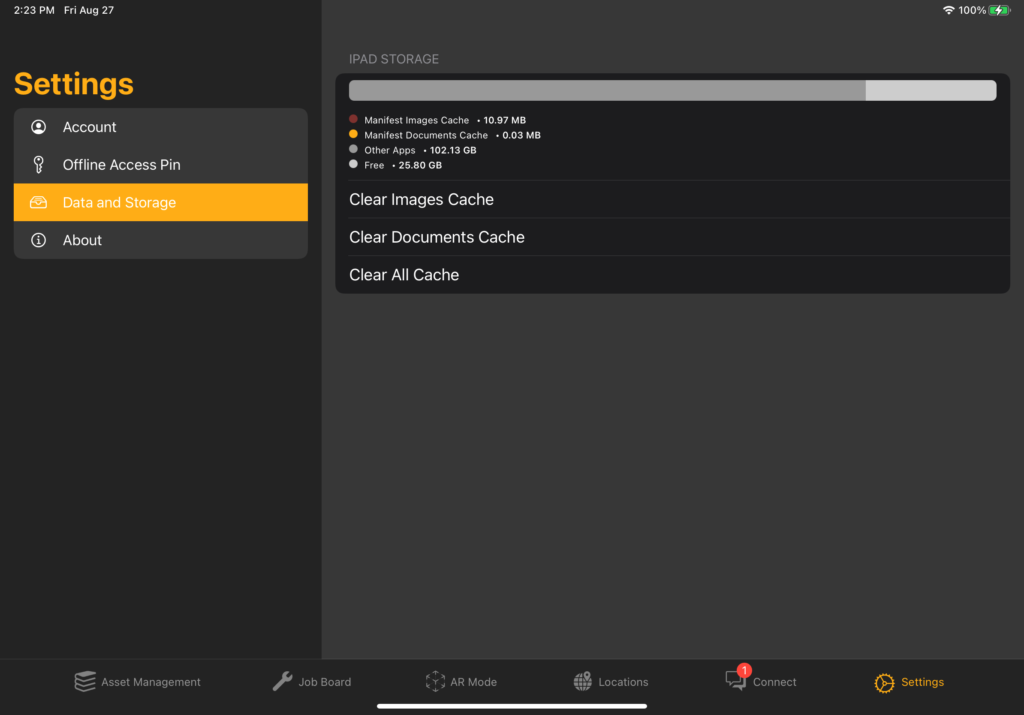Click the Offline Access Pin key icon
The width and height of the screenshot is (1024, 715).
tap(38, 164)
